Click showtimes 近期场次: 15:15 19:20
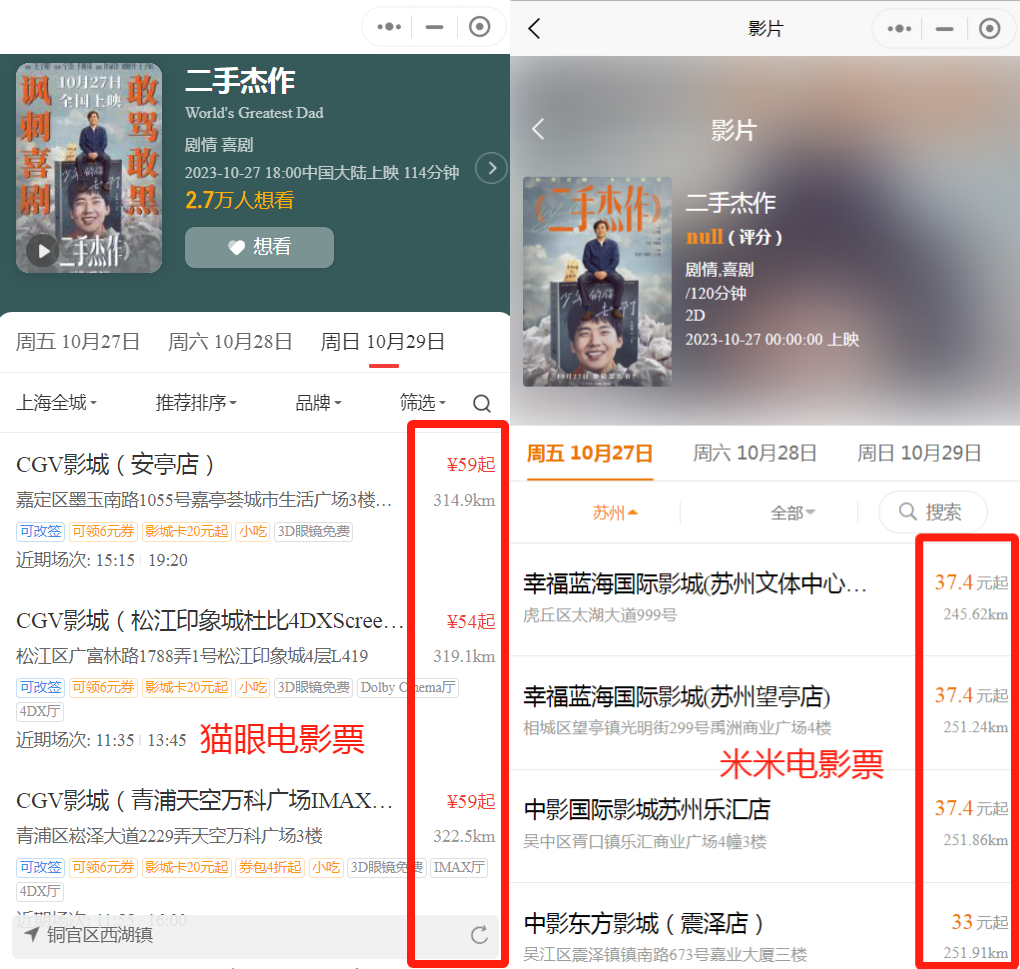1020x969 pixels. point(101,560)
